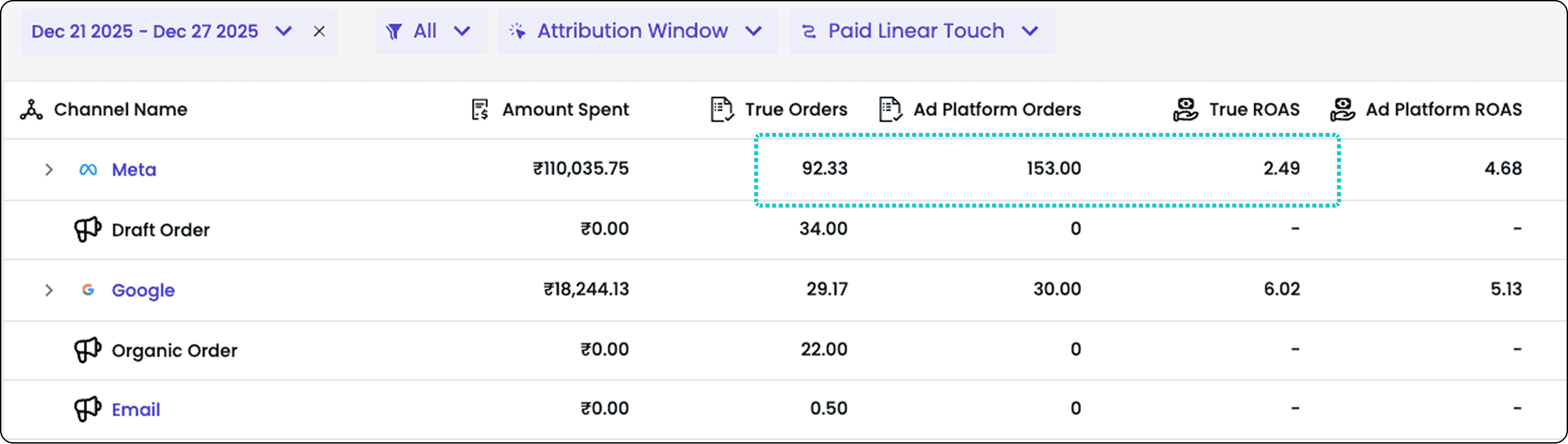Click the funnel filter icon
1568x444 pixels.
click(394, 31)
